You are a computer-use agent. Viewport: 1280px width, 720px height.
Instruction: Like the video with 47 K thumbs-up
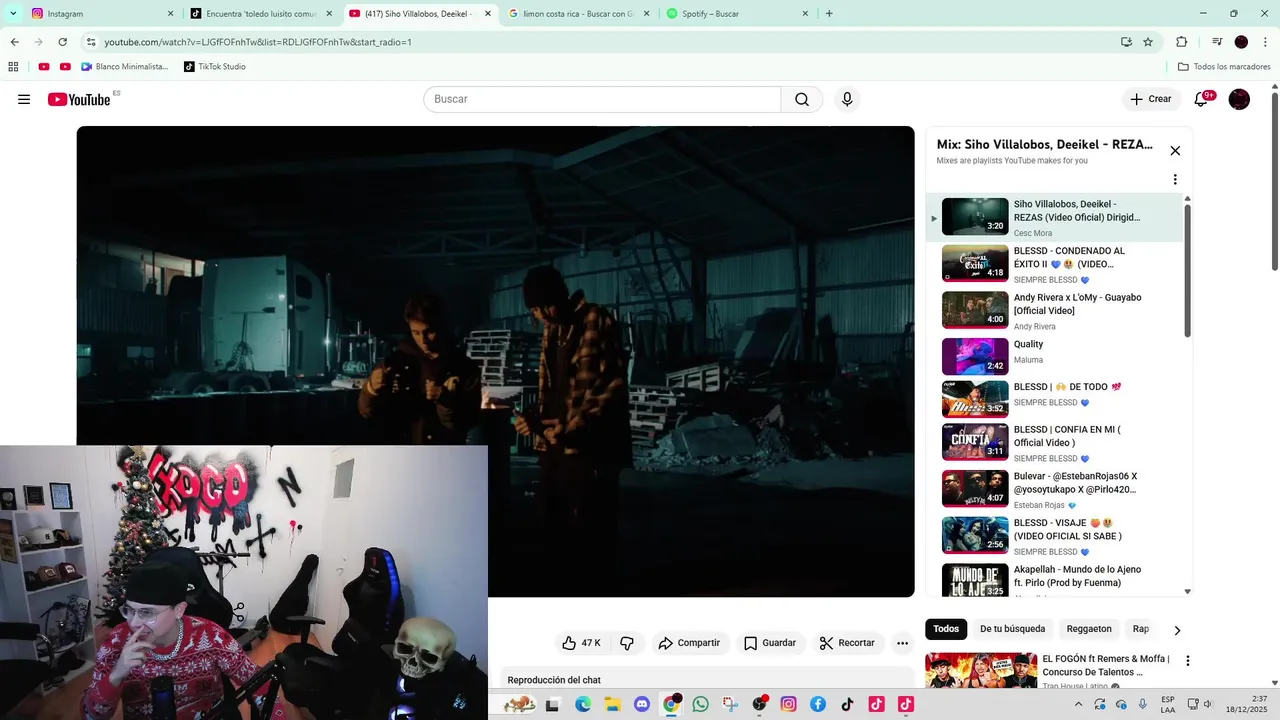(x=581, y=643)
